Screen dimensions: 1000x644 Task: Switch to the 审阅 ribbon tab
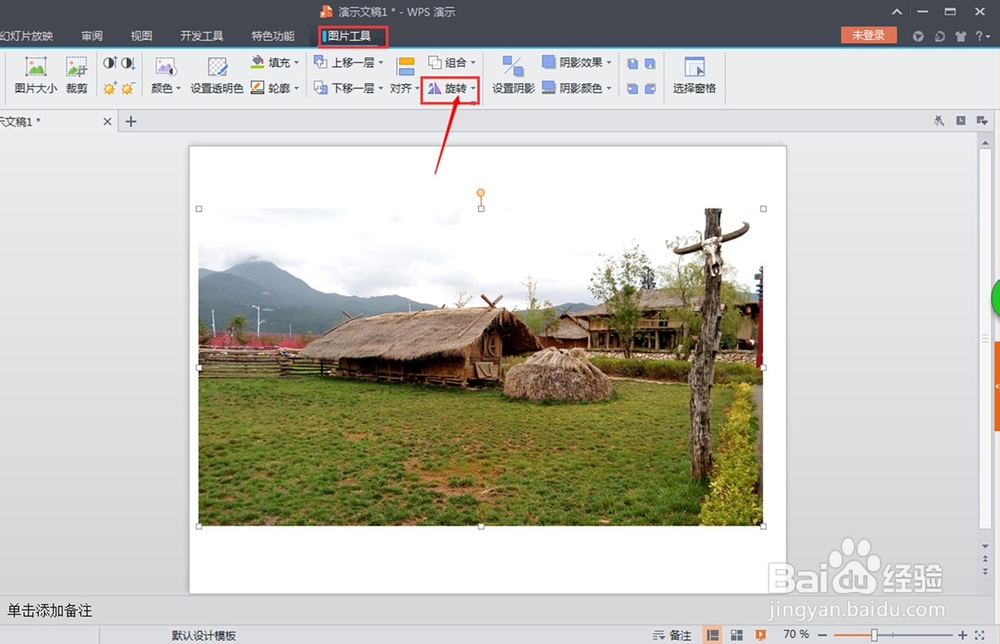[92, 36]
